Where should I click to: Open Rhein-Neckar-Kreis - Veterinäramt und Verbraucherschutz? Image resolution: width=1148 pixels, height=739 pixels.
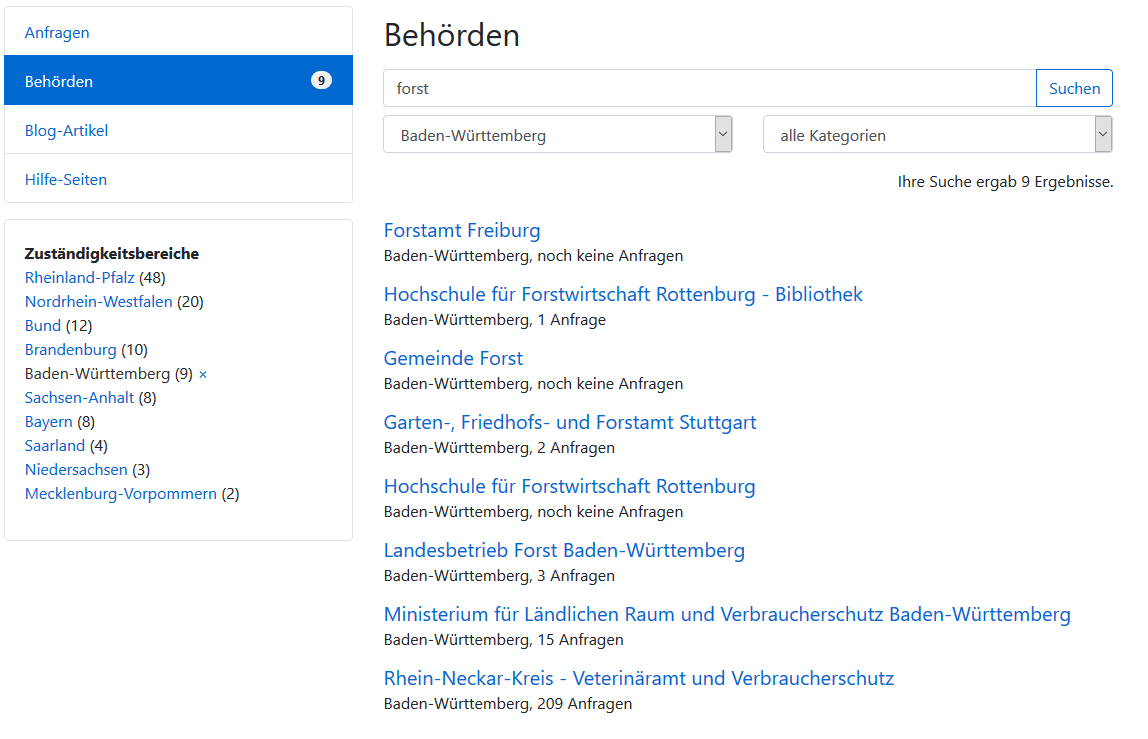[638, 678]
